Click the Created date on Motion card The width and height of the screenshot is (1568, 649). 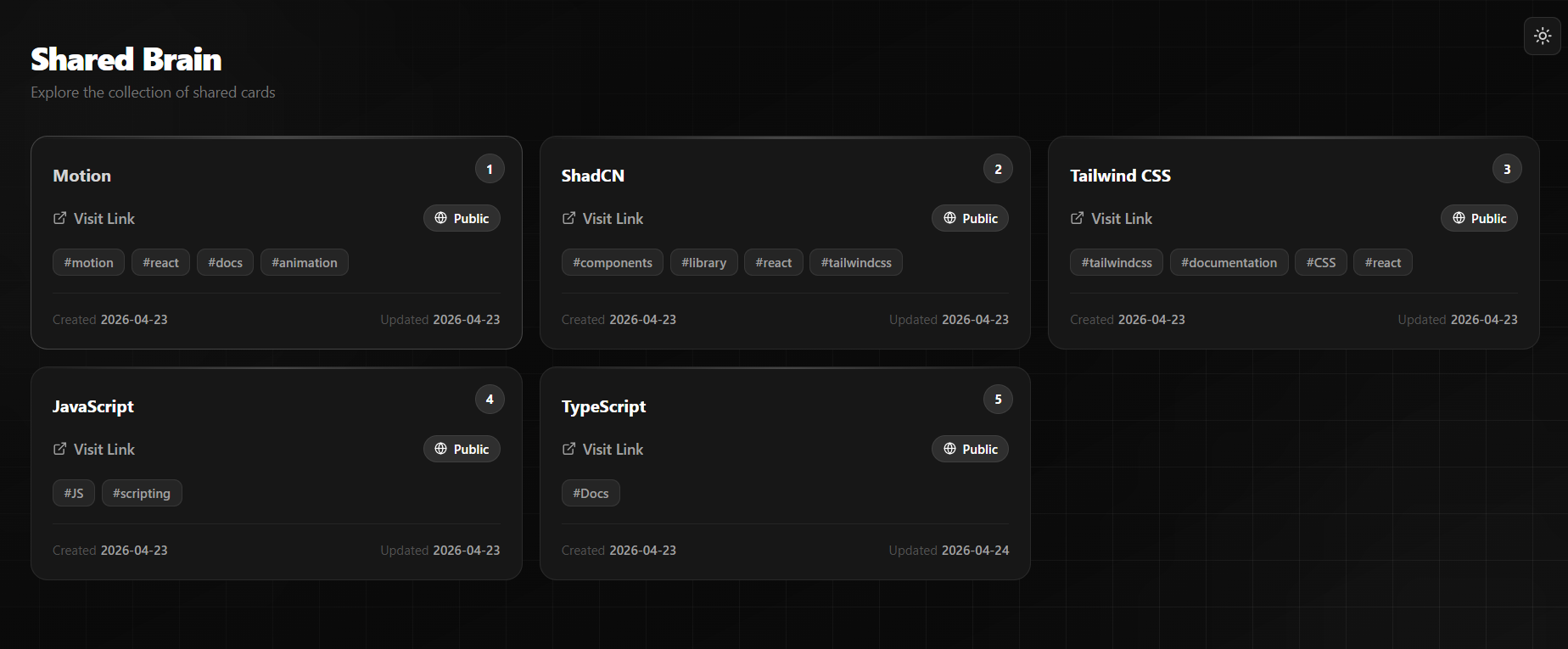click(x=110, y=320)
